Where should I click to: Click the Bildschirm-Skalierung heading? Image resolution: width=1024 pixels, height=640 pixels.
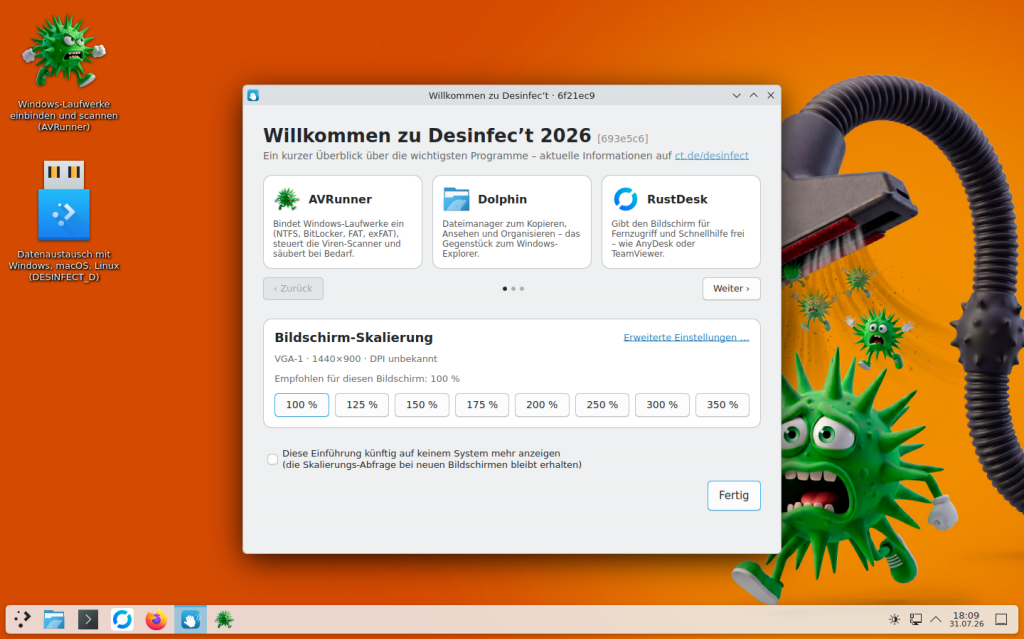(x=354, y=338)
